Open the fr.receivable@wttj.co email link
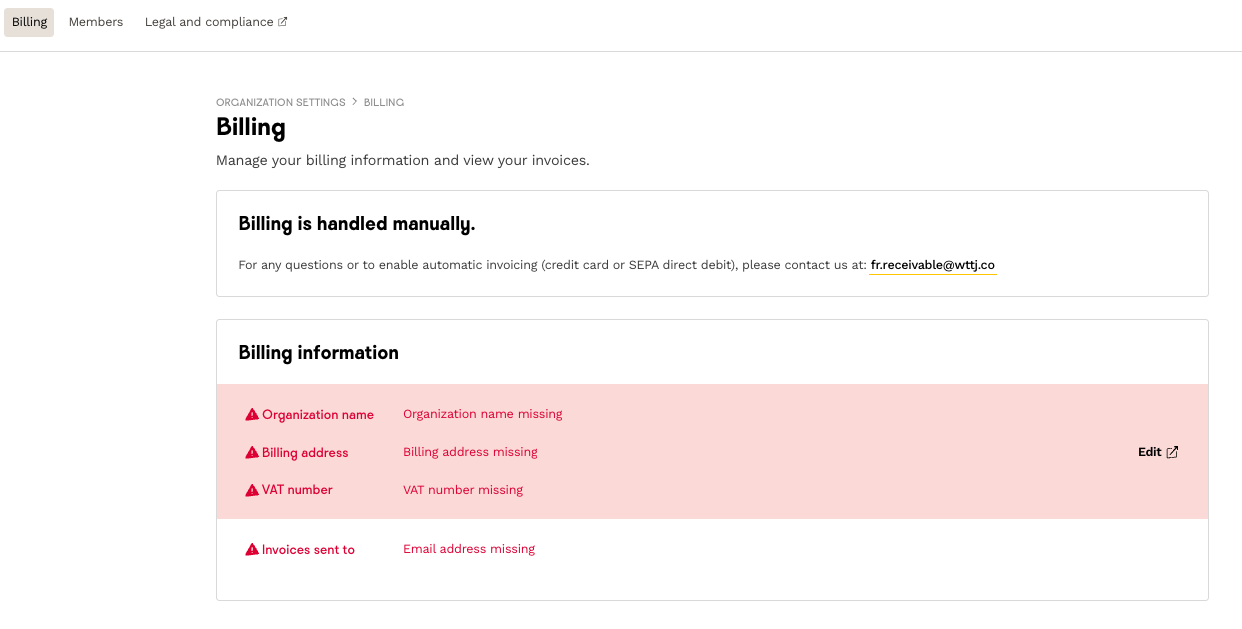The image size is (1242, 629). (932, 265)
